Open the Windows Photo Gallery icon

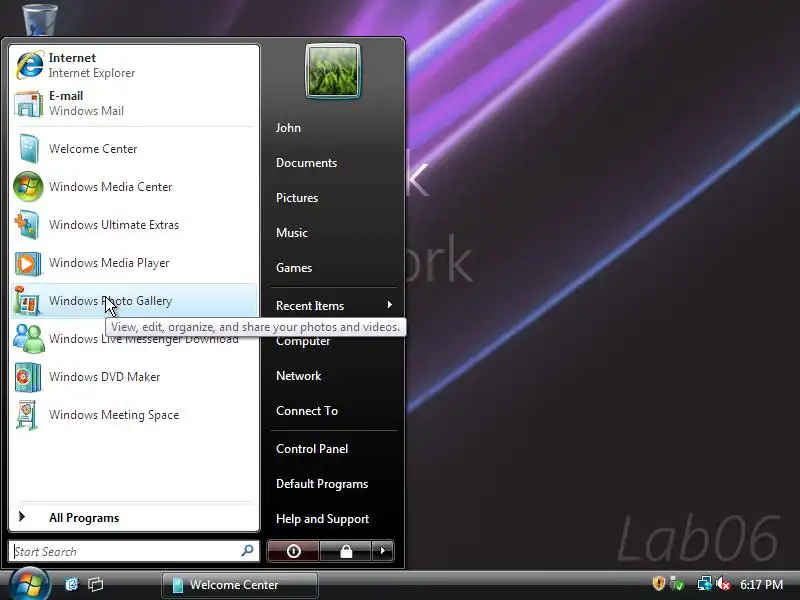(x=28, y=301)
